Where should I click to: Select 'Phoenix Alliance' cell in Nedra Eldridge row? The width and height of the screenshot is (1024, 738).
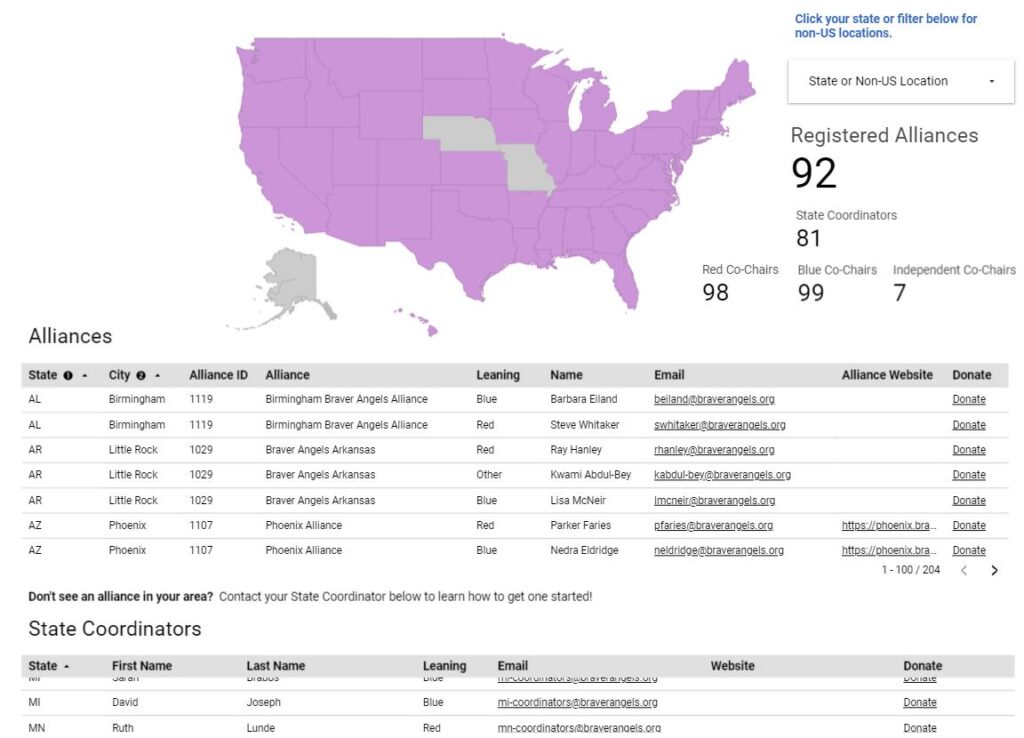click(303, 550)
